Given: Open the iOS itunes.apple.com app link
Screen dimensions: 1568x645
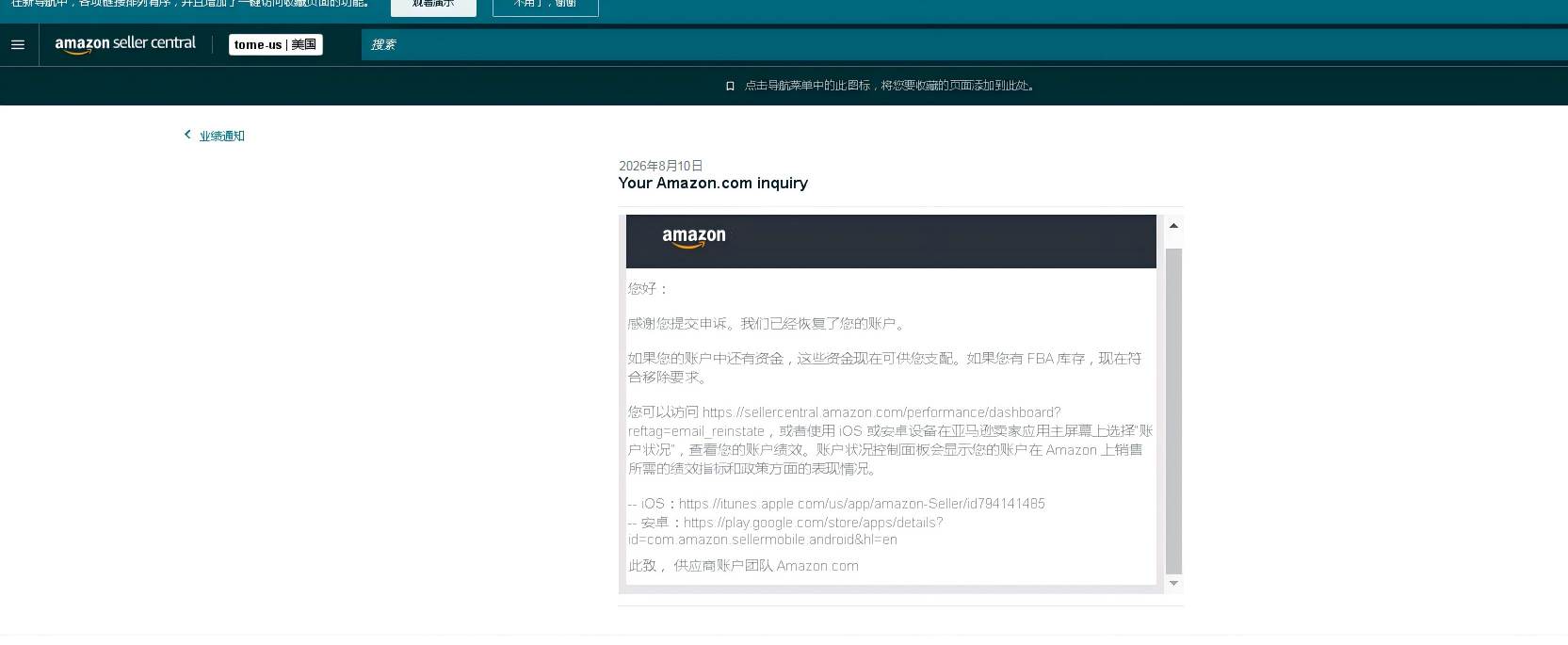Looking at the screenshot, I should click(x=862, y=504).
